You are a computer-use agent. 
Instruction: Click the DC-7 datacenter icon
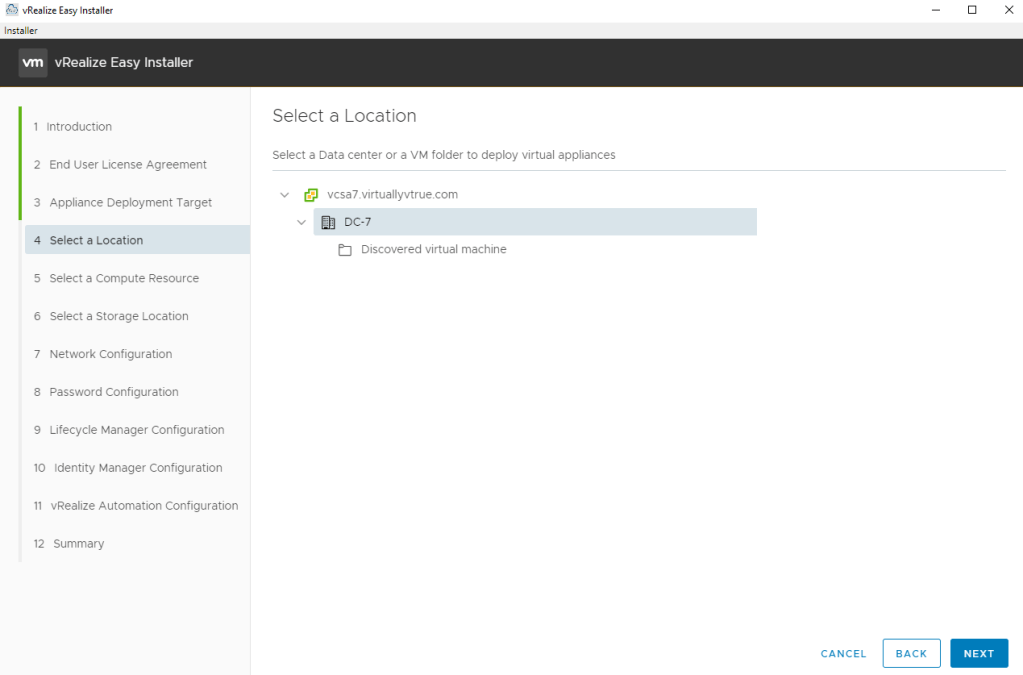328,222
